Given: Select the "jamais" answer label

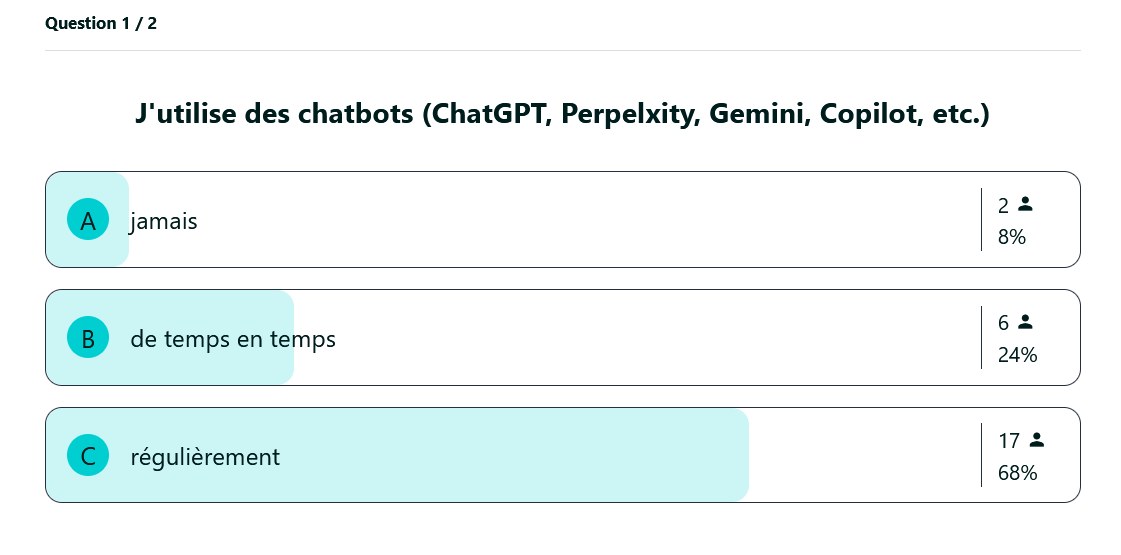Looking at the screenshot, I should click(x=164, y=221).
